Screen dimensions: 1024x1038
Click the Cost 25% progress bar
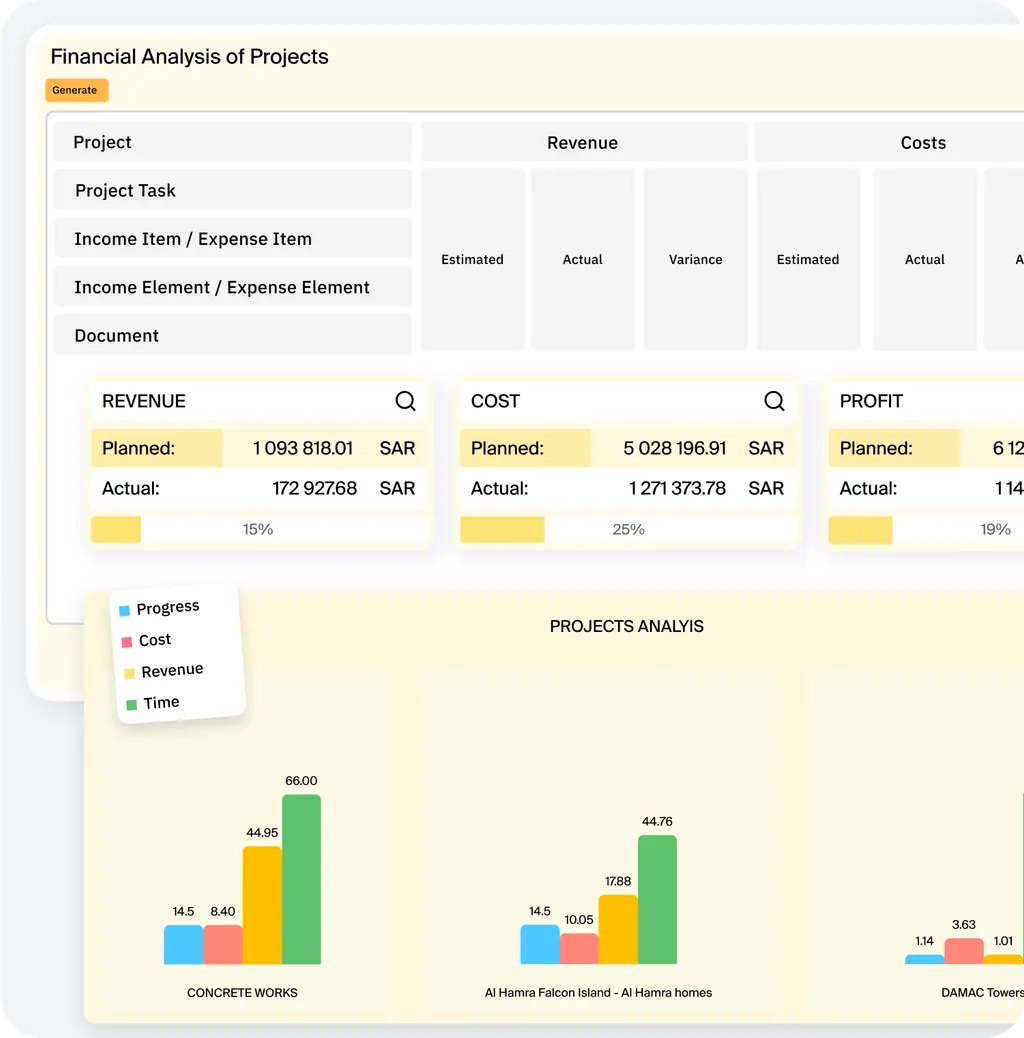tap(628, 530)
